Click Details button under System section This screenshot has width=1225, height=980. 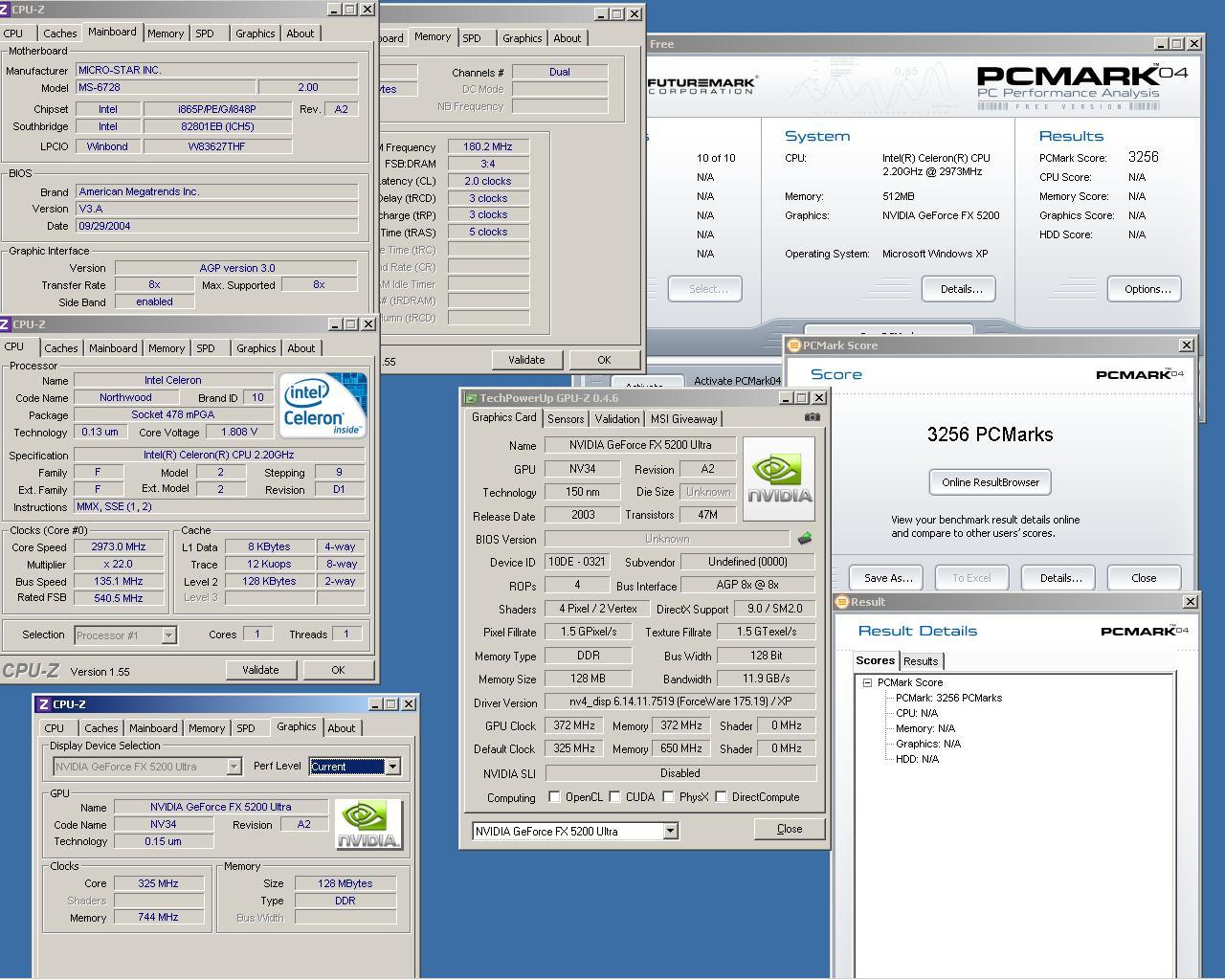tap(961, 289)
